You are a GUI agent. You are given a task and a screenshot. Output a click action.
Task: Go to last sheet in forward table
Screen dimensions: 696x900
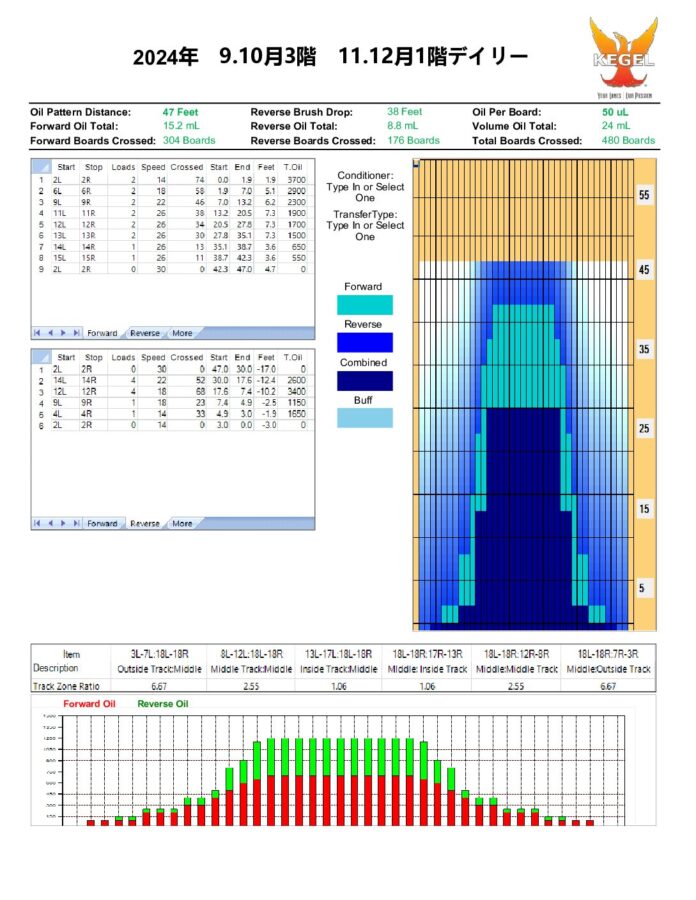click(76, 333)
